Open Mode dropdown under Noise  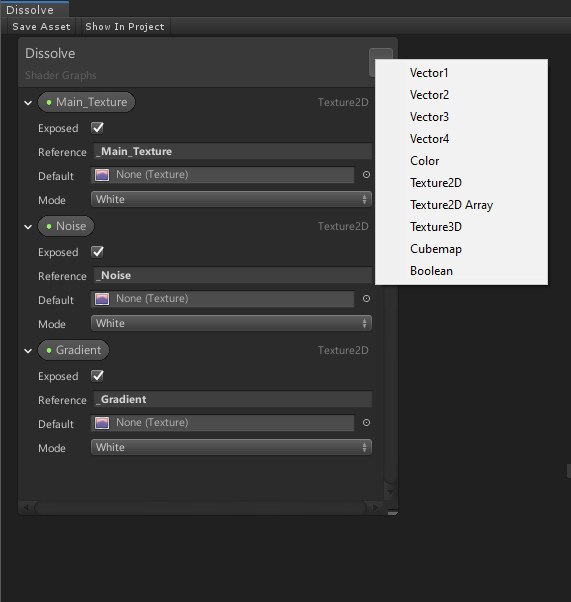(x=231, y=323)
